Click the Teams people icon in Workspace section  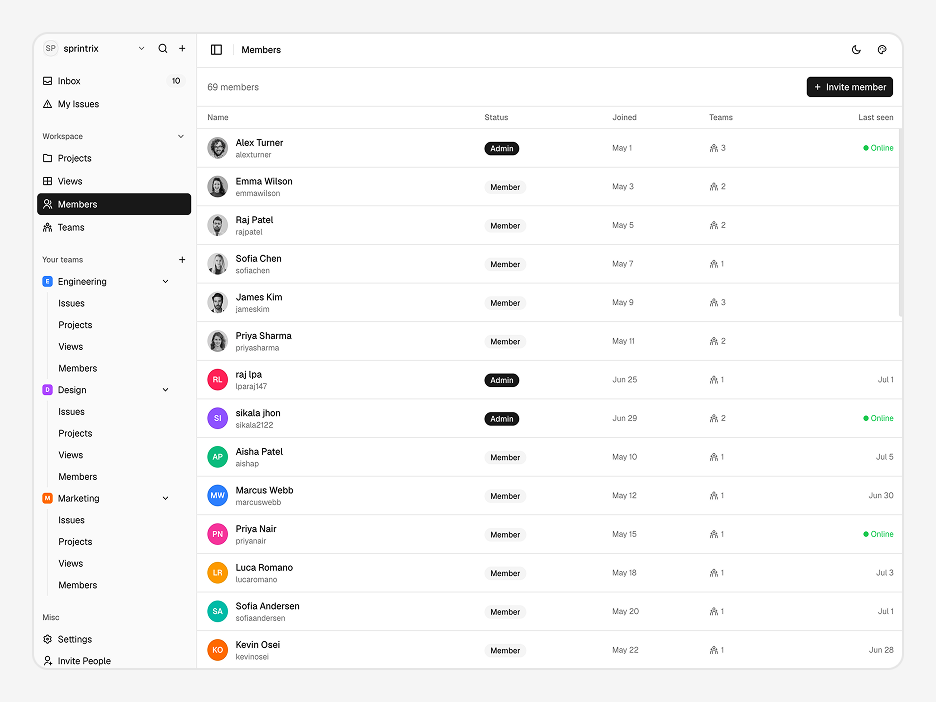(x=48, y=227)
